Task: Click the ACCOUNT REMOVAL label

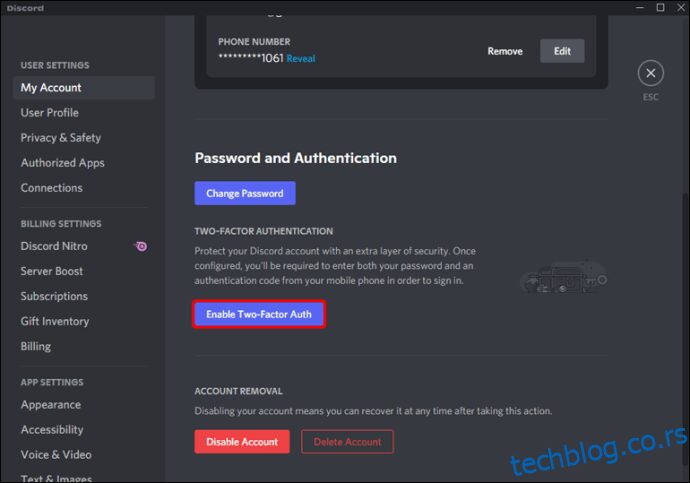Action: tap(239, 391)
